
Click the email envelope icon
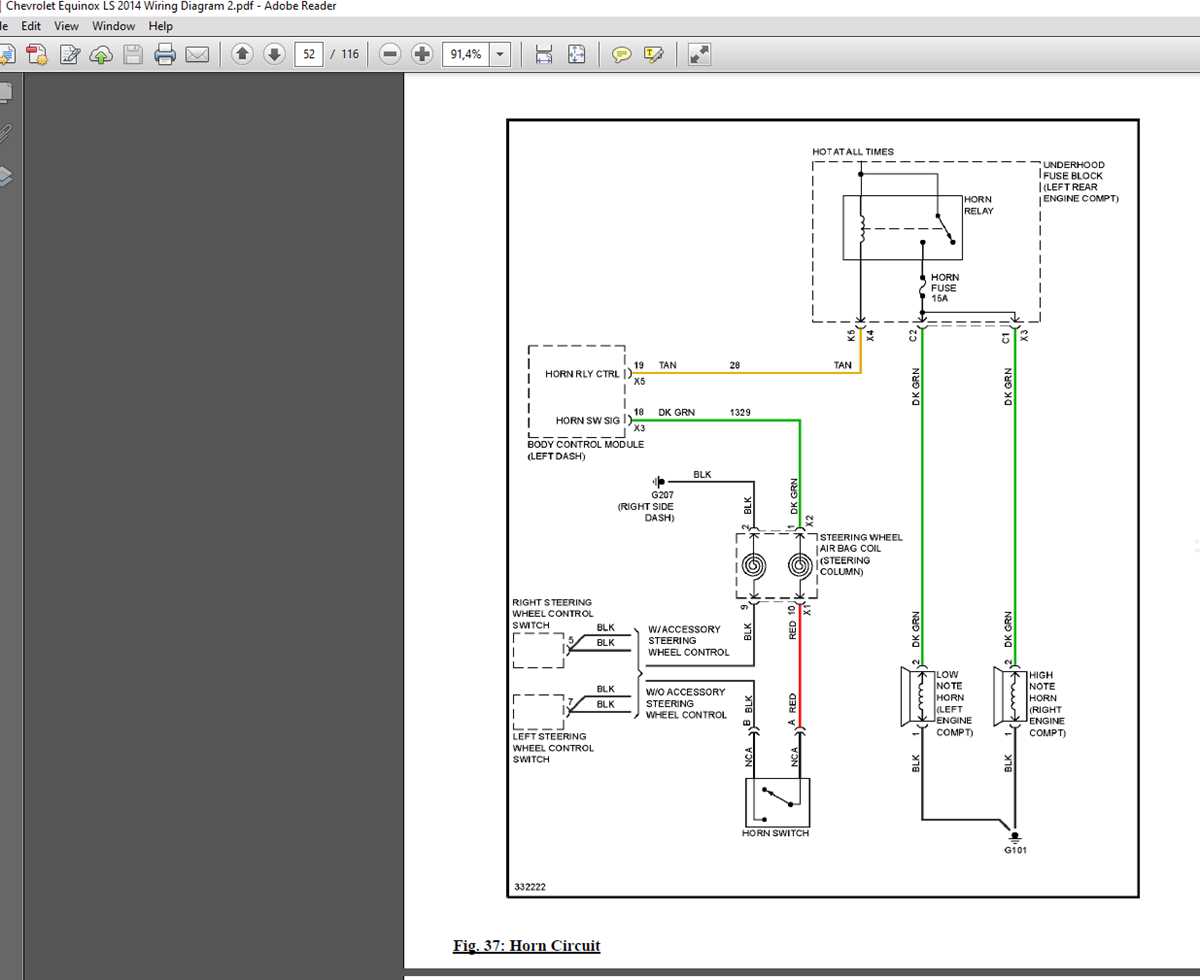coord(197,54)
